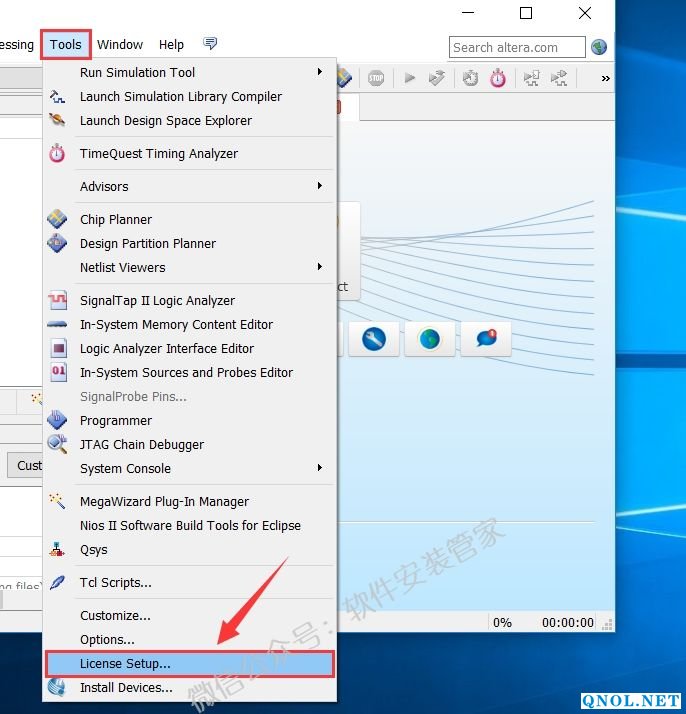Click the globe icon beside search box
This screenshot has width=686, height=714.
pyautogui.click(x=599, y=47)
